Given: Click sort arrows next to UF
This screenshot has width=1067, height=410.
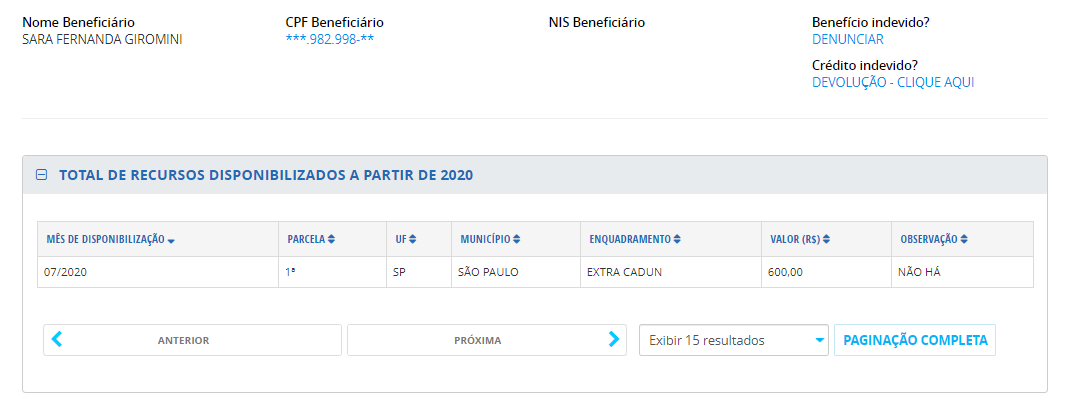Looking at the screenshot, I should [x=412, y=239].
